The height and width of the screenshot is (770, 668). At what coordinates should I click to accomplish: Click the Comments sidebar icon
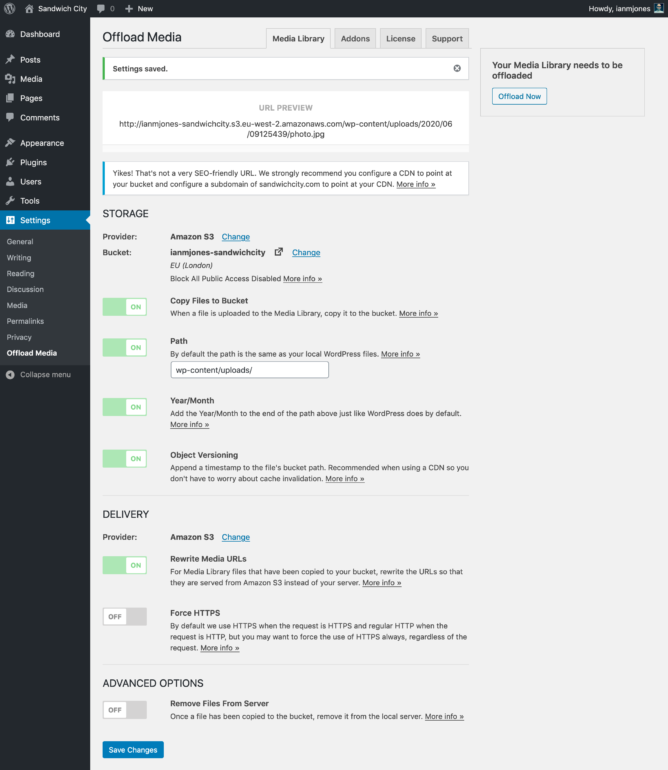(x=10, y=117)
